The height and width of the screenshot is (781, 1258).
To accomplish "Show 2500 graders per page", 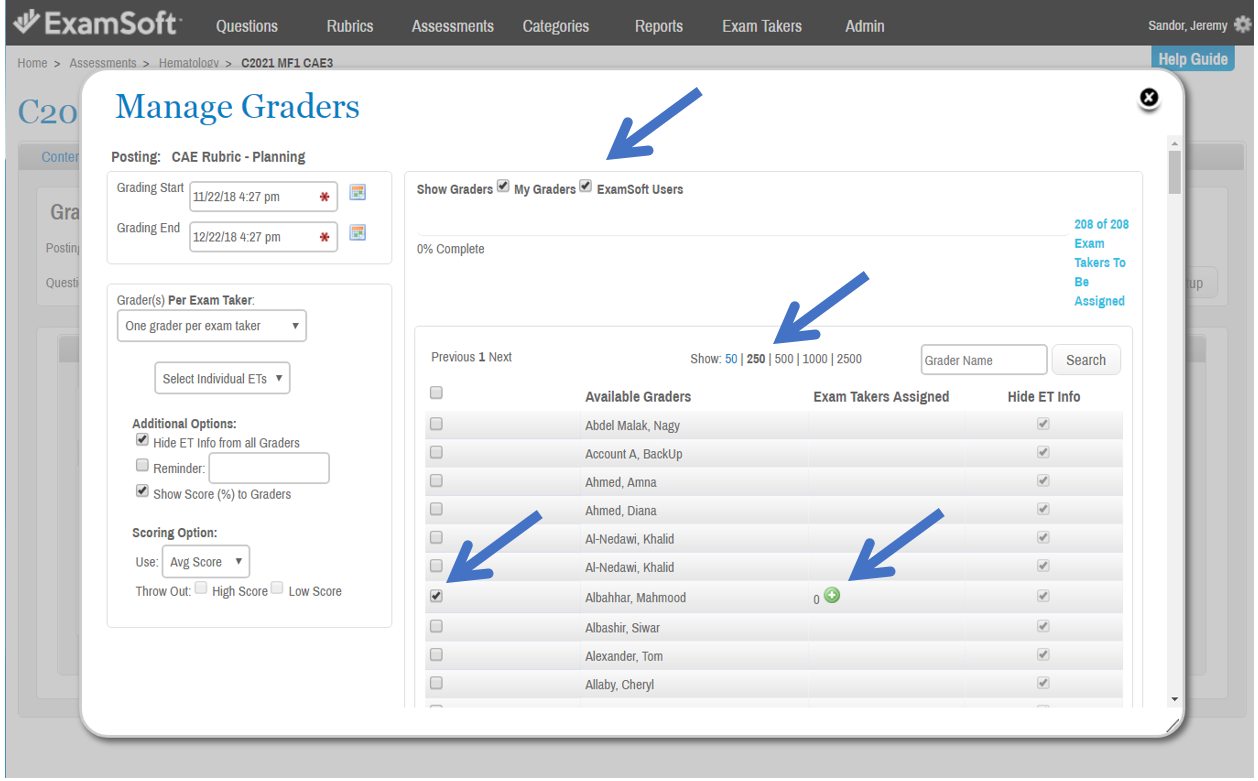I will (x=849, y=359).
